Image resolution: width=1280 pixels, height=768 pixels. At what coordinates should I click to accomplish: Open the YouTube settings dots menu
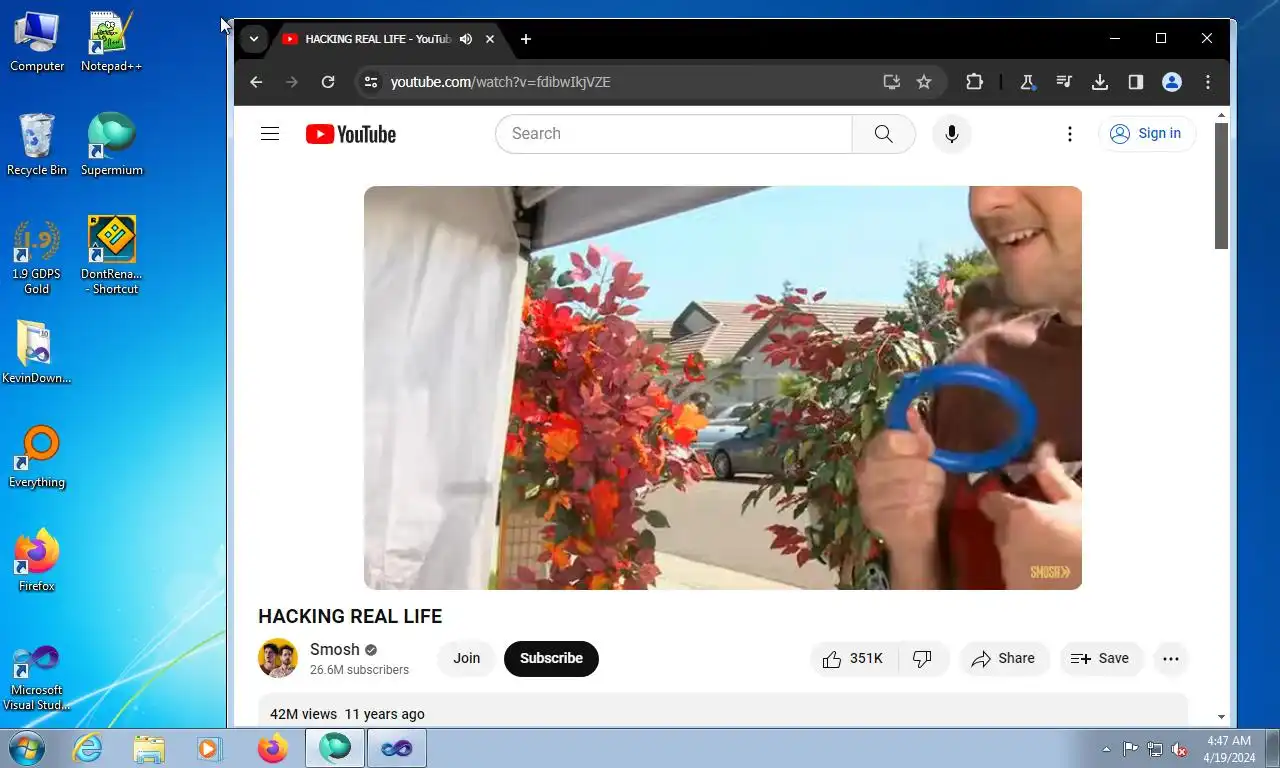coord(1070,134)
